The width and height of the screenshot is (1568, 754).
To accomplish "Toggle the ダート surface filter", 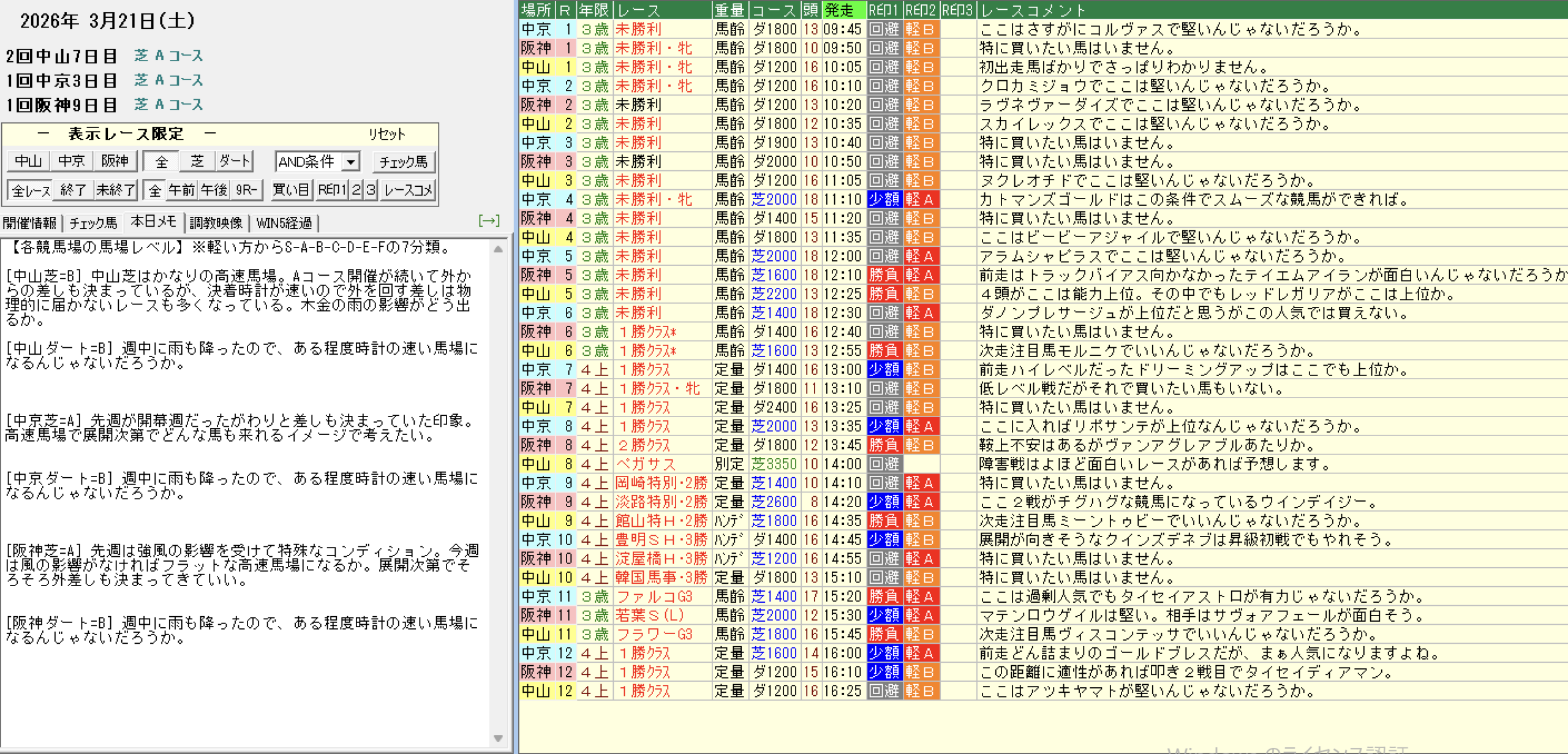I will 235,162.
